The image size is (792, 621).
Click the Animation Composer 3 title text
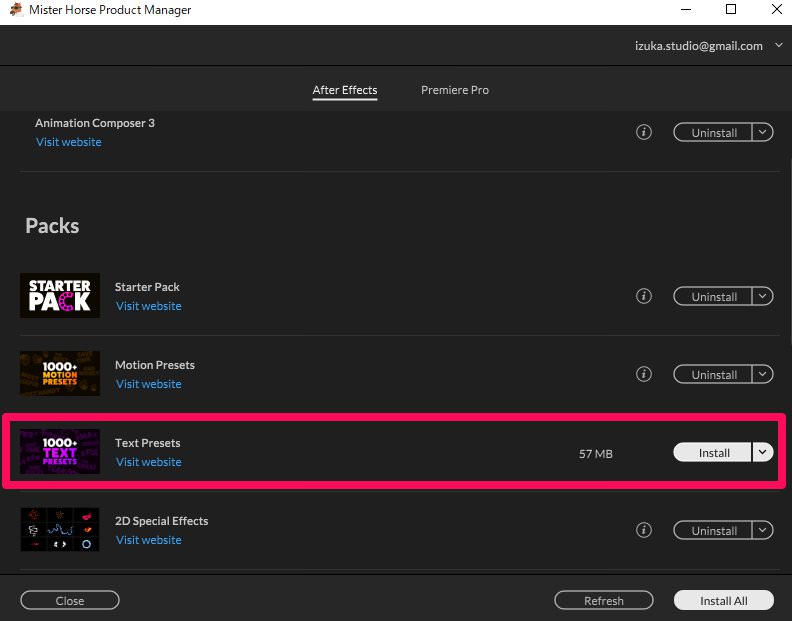coord(95,123)
